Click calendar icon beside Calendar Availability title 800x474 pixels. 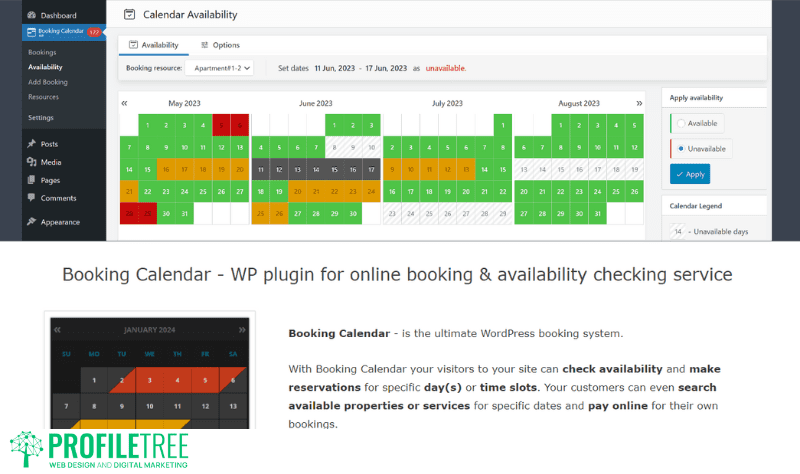(130, 15)
